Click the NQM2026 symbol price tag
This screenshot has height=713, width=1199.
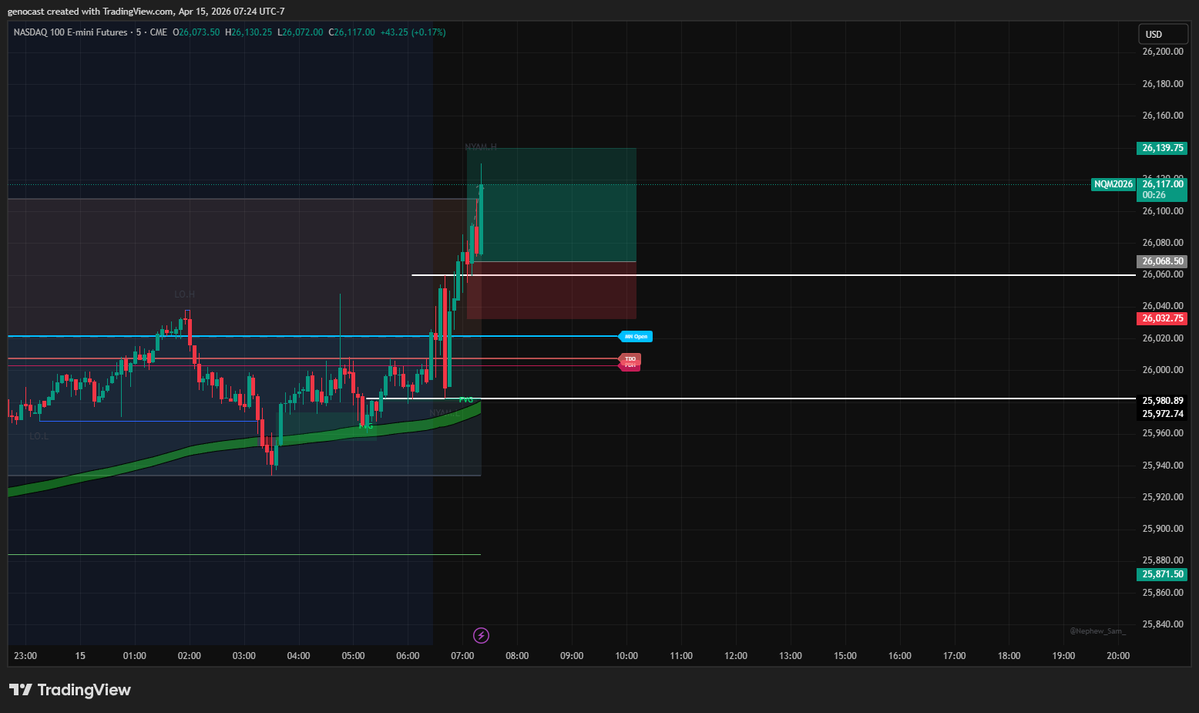click(1113, 184)
